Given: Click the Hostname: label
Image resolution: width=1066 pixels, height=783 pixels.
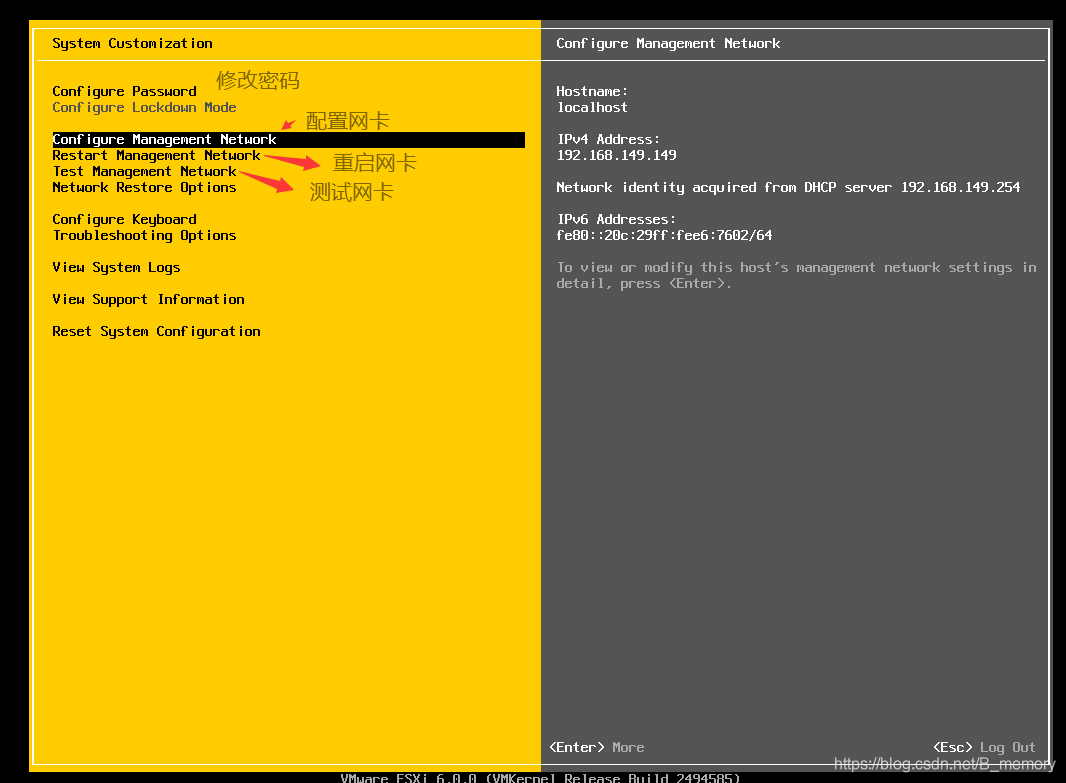Looking at the screenshot, I should pos(592,91).
